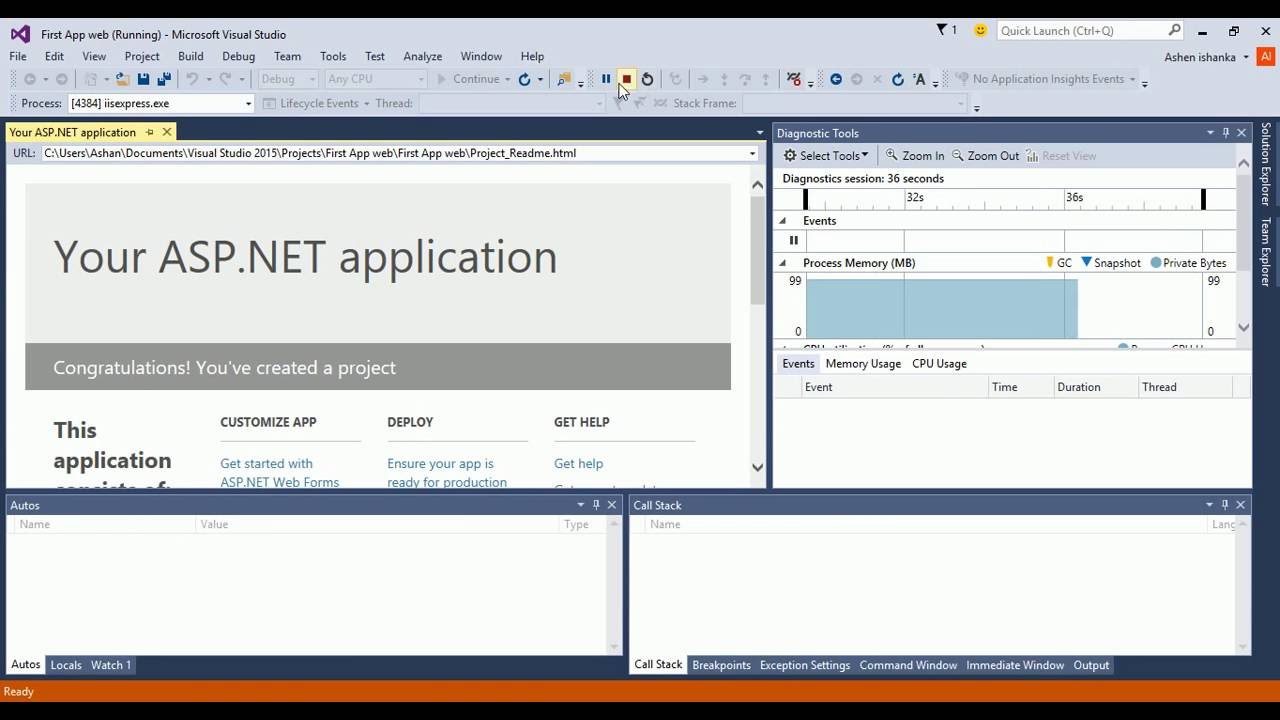The image size is (1280, 720).
Task: Open the Solution Explorer side tab
Action: (1266, 164)
